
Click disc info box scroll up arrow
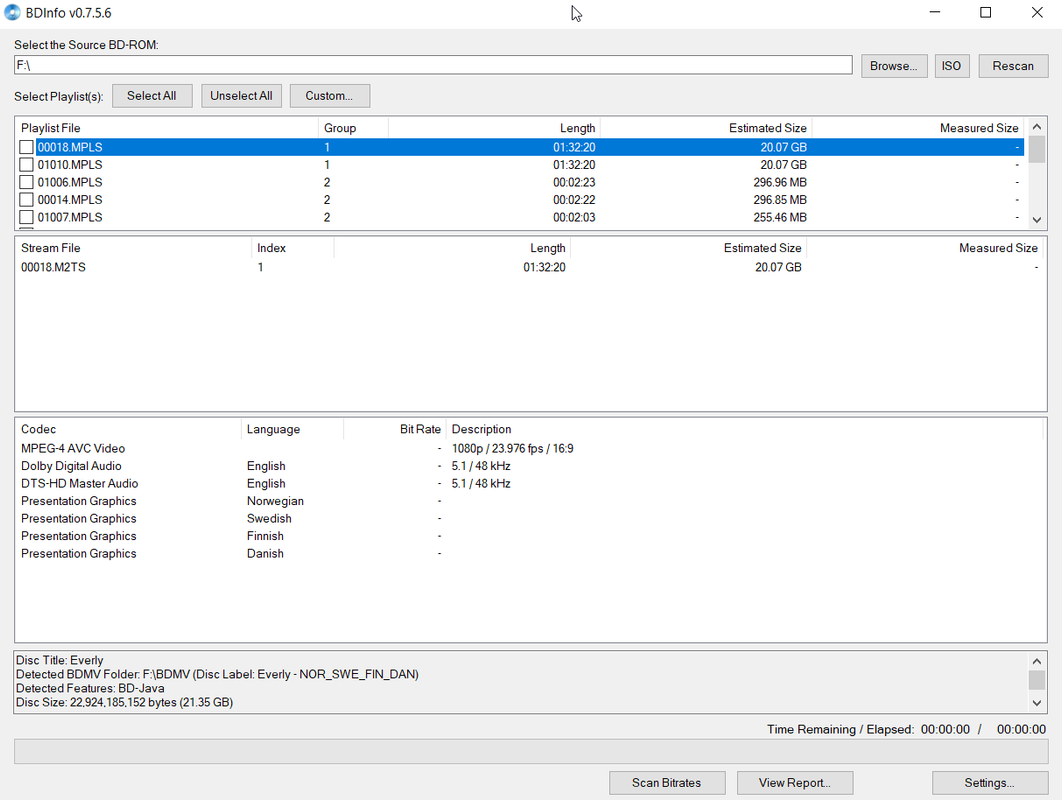(1036, 661)
